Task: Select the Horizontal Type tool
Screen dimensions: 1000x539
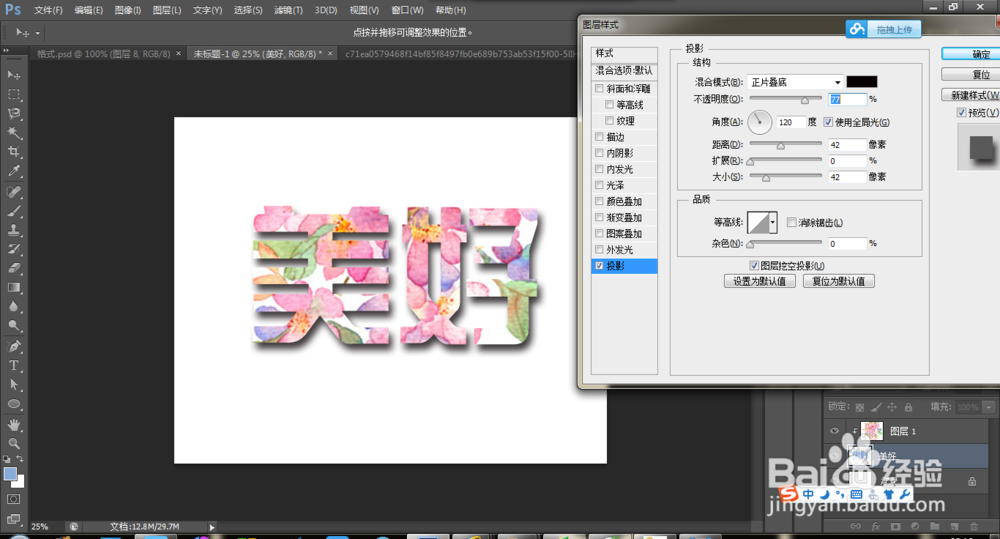Action: (x=13, y=365)
